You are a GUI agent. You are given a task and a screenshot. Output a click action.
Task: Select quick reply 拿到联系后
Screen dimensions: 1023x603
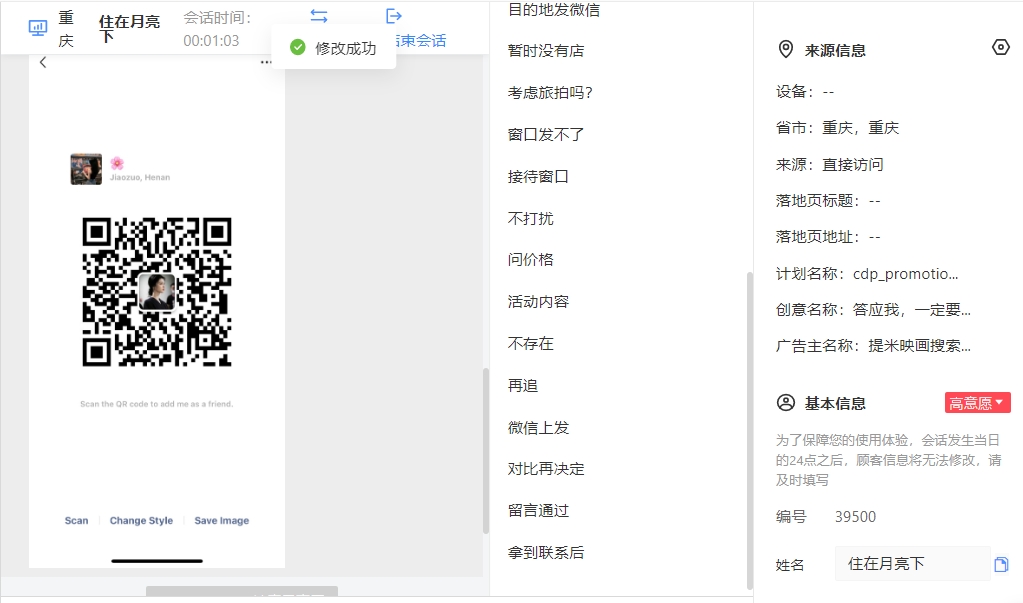coord(545,552)
